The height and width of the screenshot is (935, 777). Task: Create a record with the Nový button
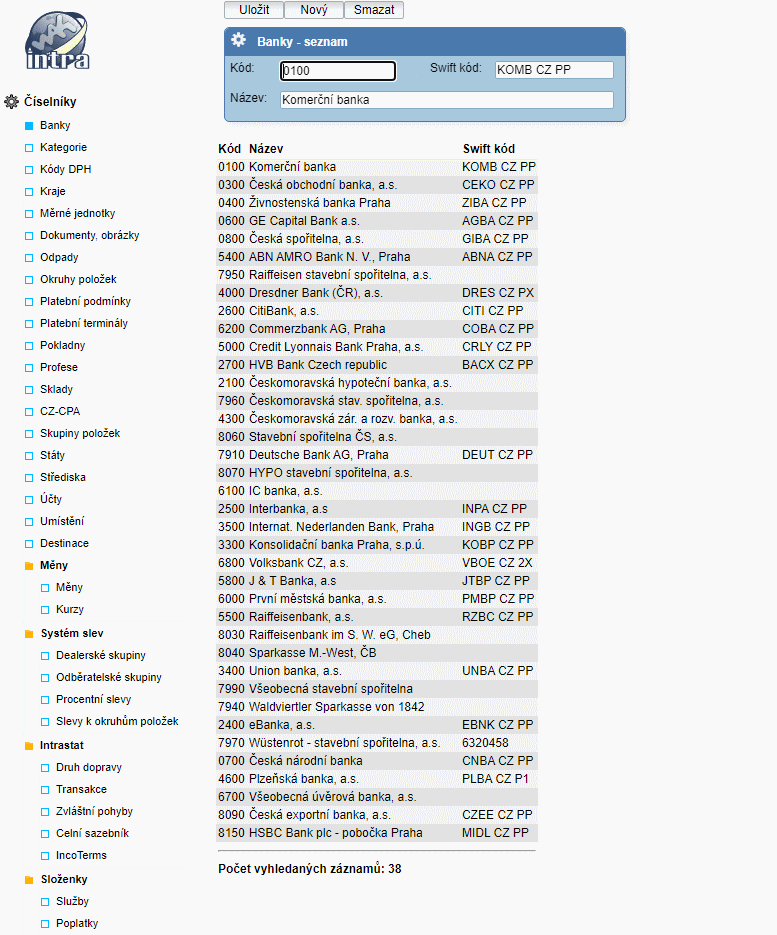pyautogui.click(x=314, y=10)
